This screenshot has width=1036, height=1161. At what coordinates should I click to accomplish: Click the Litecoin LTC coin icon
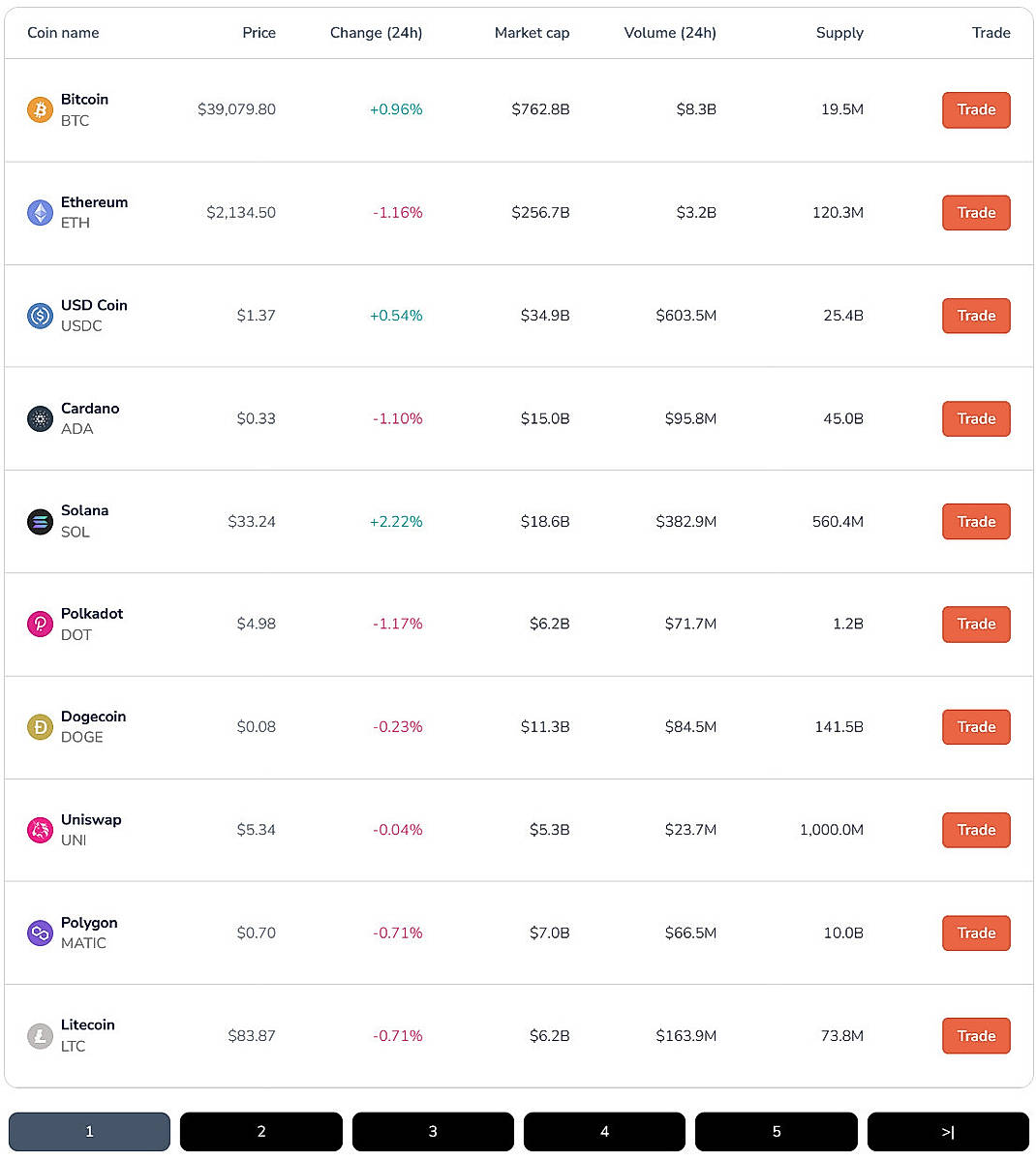[x=40, y=1035]
